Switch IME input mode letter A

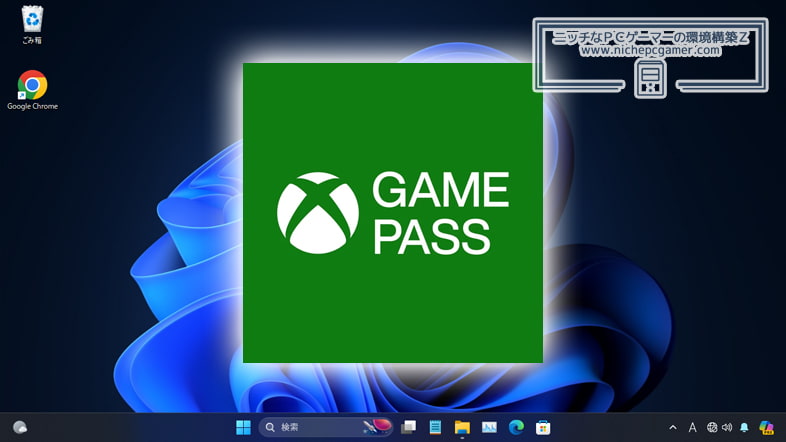point(692,427)
